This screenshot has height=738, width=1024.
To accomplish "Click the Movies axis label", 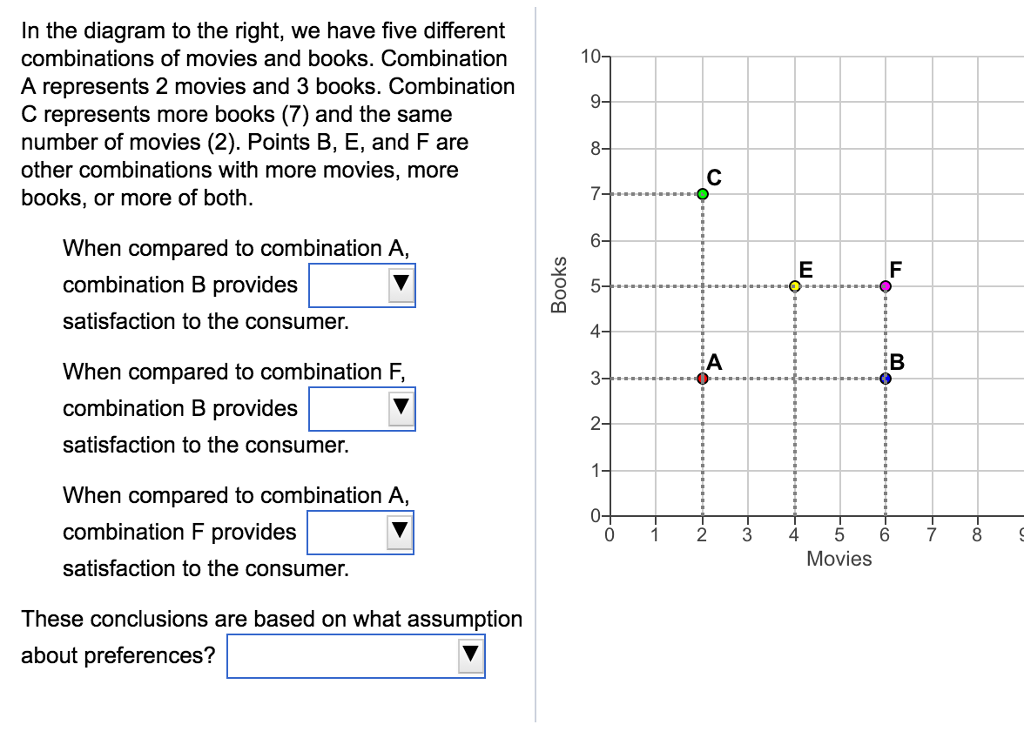I will point(840,558).
